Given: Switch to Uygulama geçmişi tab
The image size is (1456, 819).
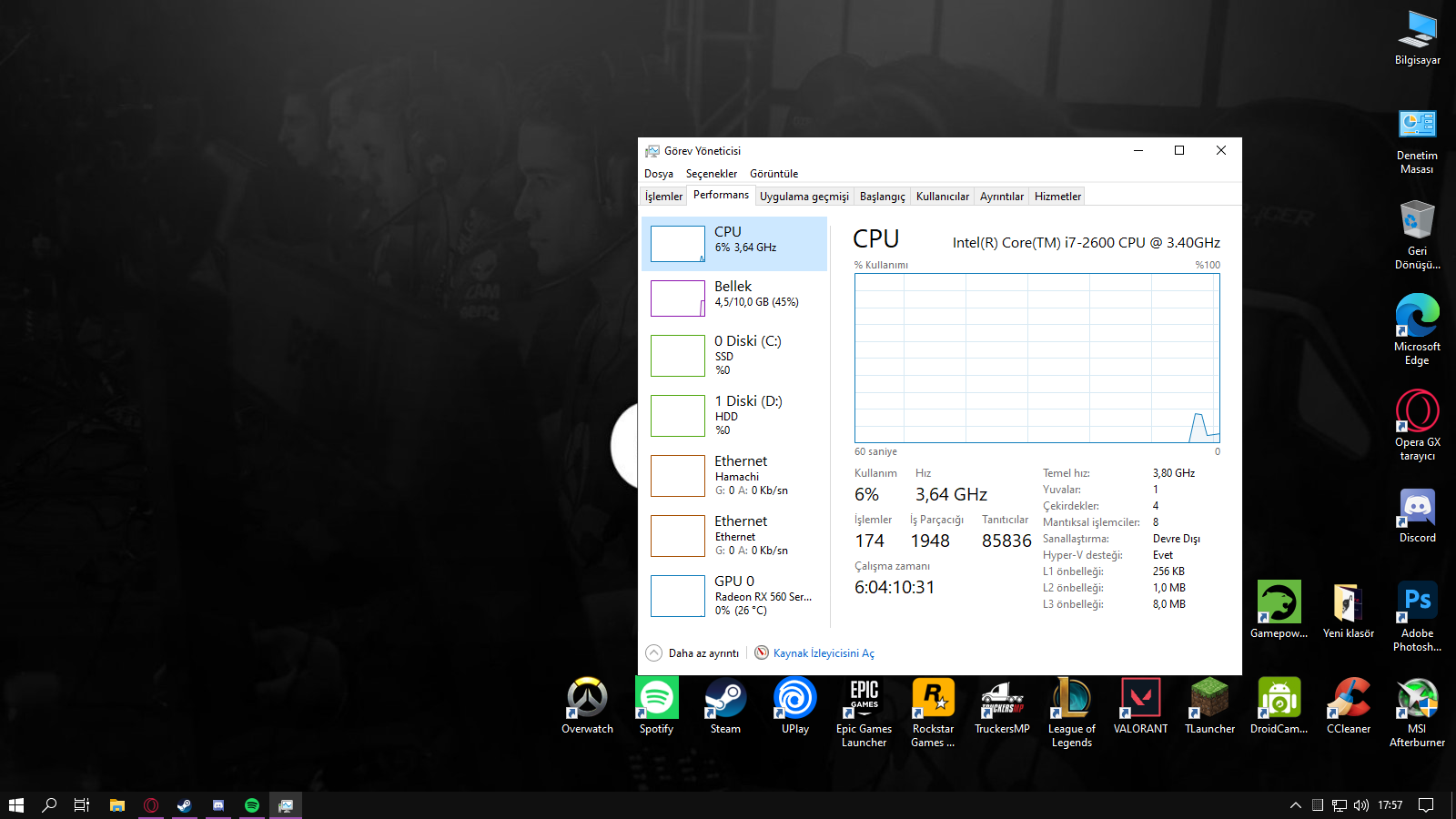Looking at the screenshot, I should (804, 197).
